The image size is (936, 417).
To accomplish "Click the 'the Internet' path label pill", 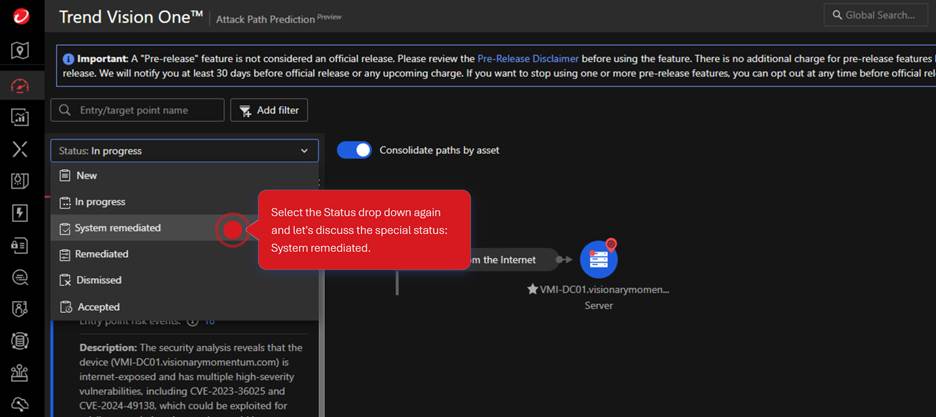I will [513, 260].
